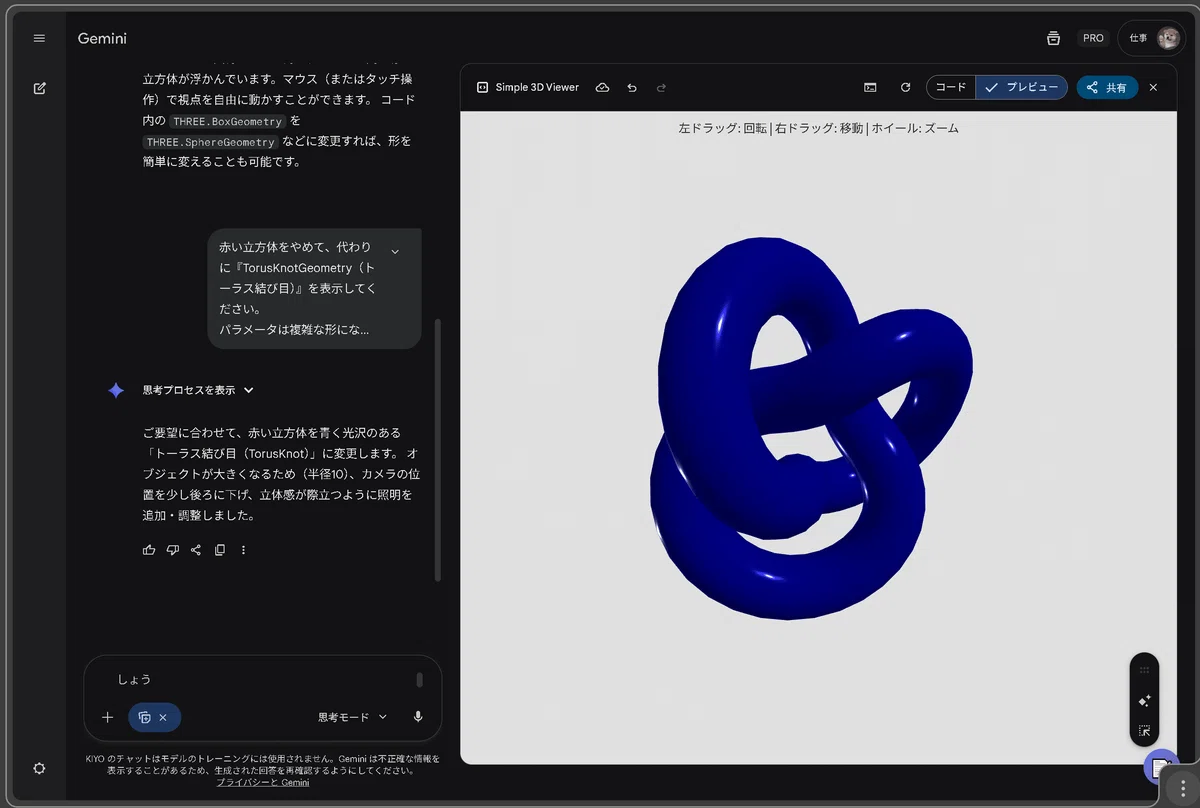Start a new chat with pencil icon
1200x808 pixels.
click(39, 88)
